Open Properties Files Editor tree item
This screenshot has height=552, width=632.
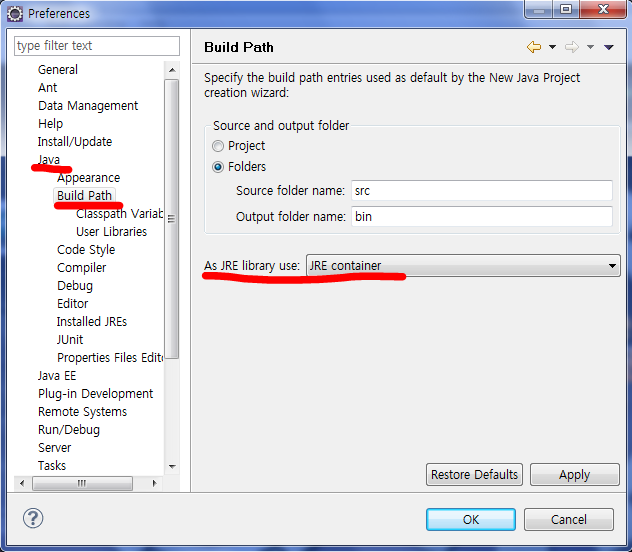(110, 358)
